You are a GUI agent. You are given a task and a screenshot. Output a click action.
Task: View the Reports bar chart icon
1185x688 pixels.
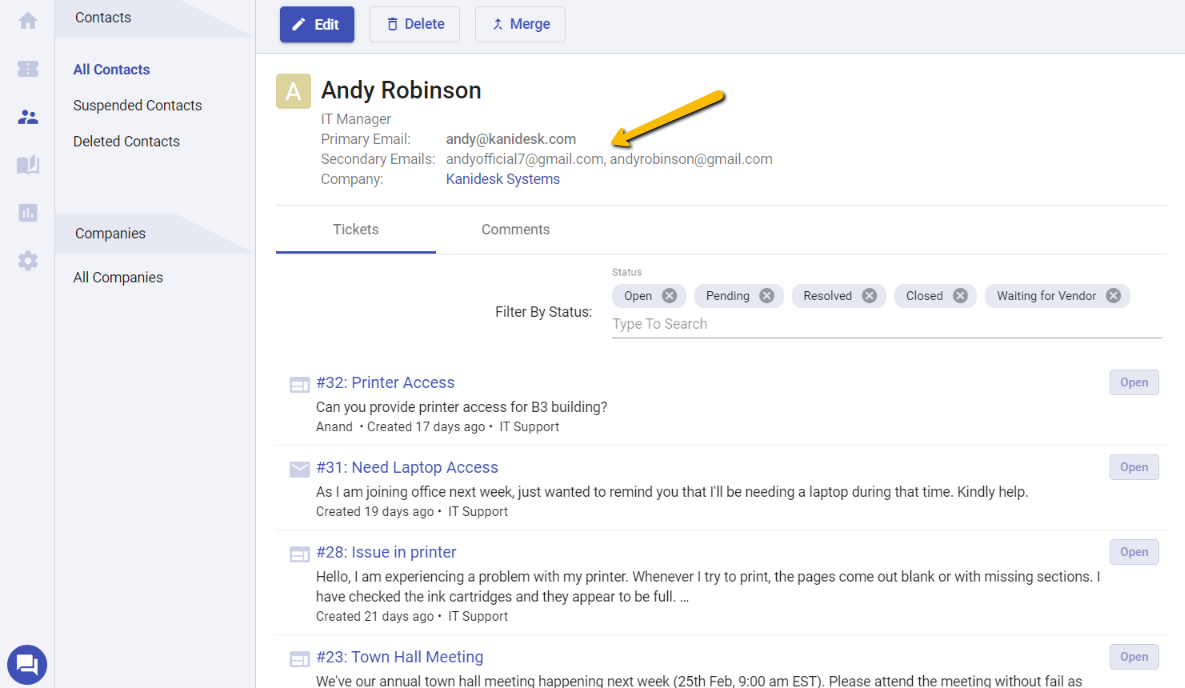point(27,212)
